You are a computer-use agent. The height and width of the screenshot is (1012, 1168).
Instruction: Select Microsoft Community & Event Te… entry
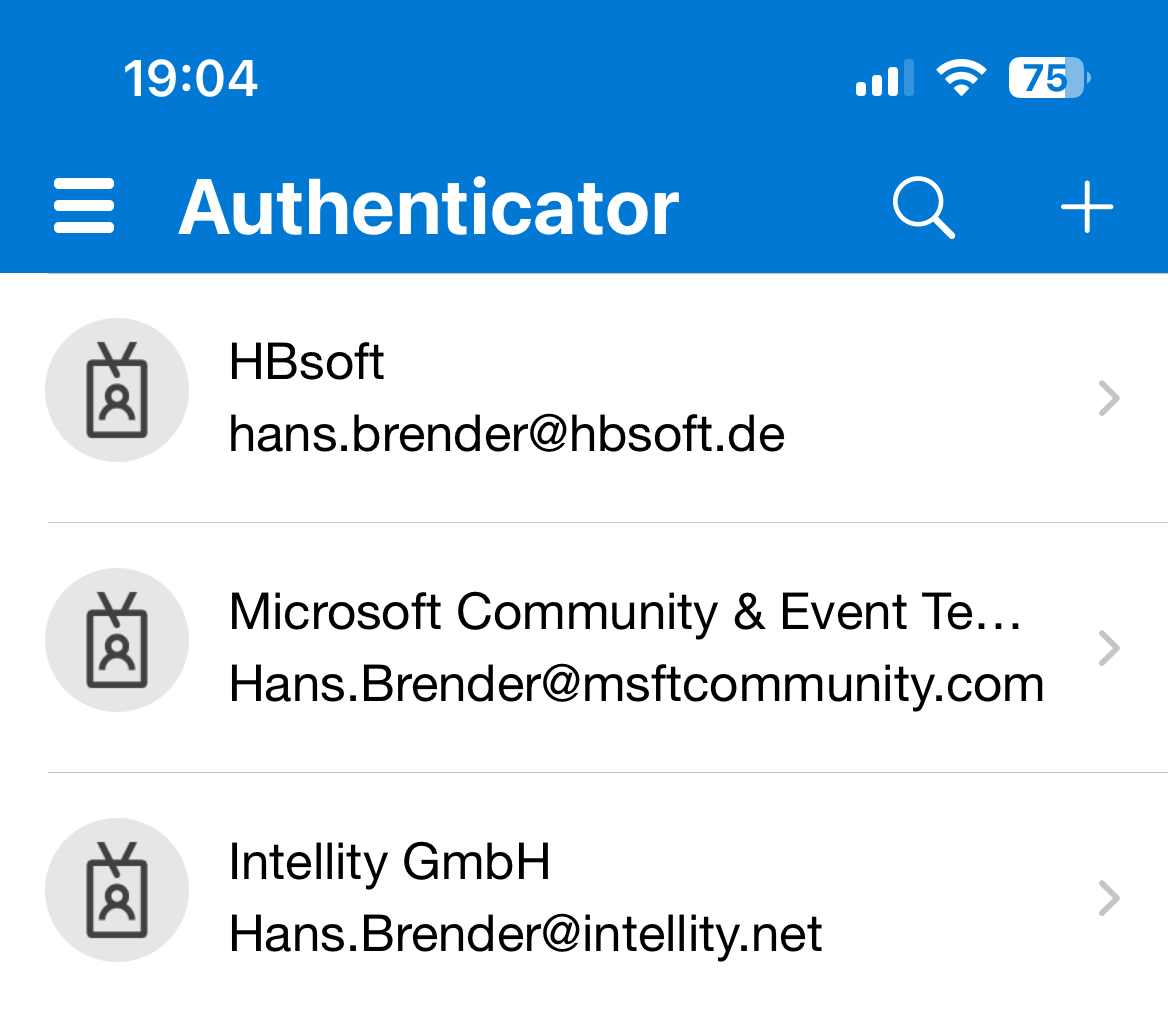[x=625, y=611]
